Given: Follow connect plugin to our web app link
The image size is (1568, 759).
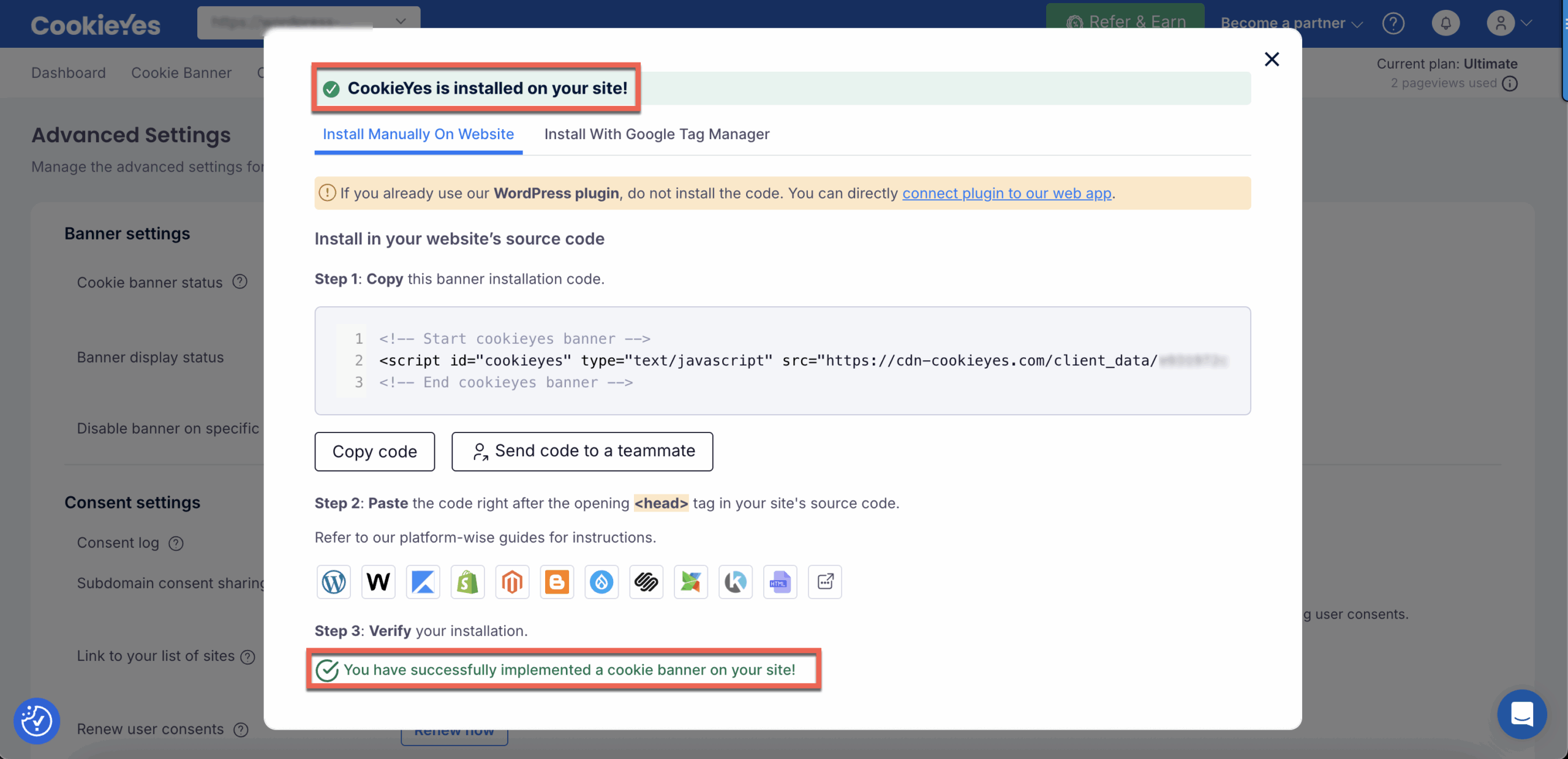Looking at the screenshot, I should point(1006,194).
